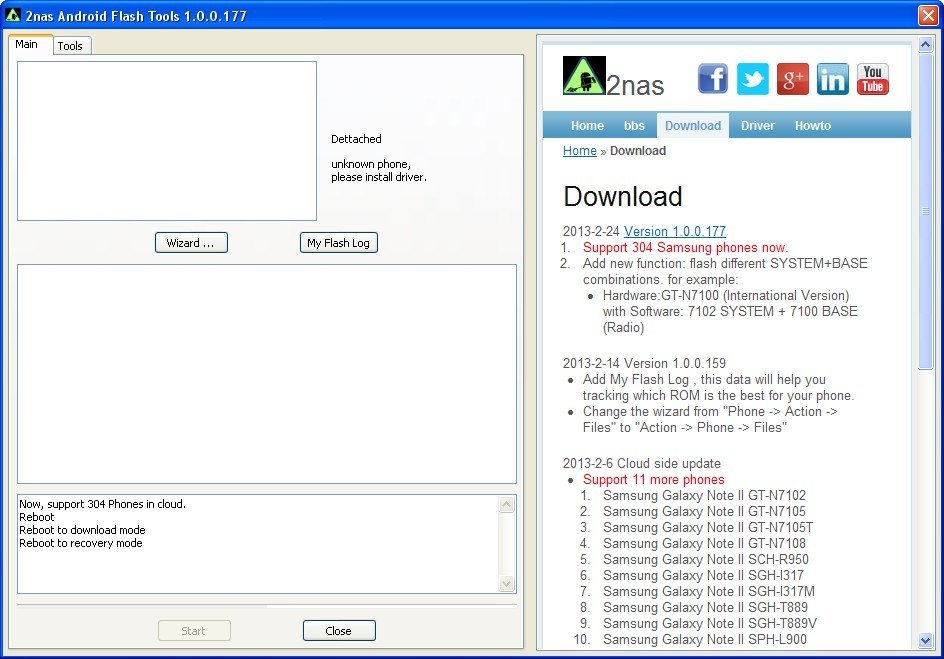Click the large empty list area
Screen dimensions: 944x659
click(267, 374)
